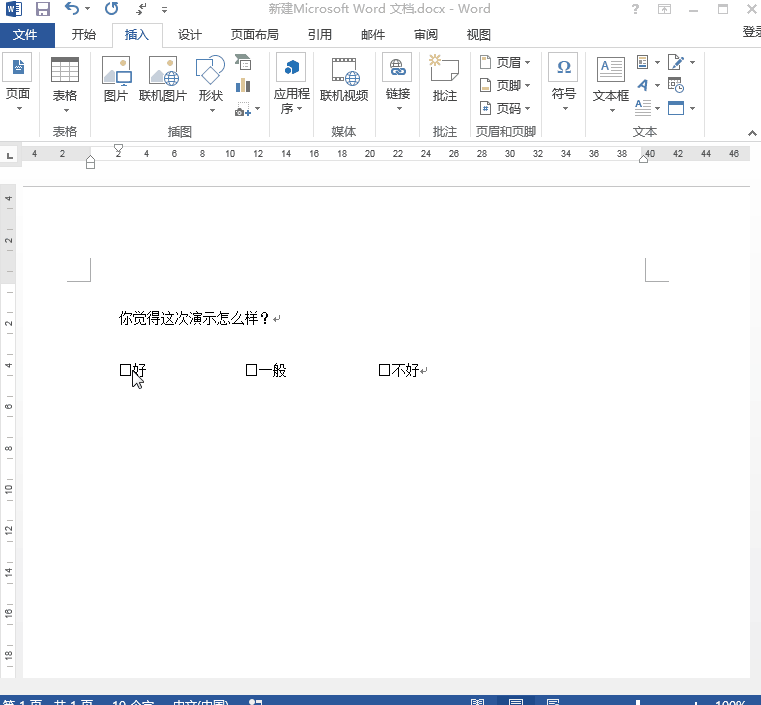The height and width of the screenshot is (705, 761).
Task: Click the right indent marker on ruler
Action: pyautogui.click(x=644, y=158)
